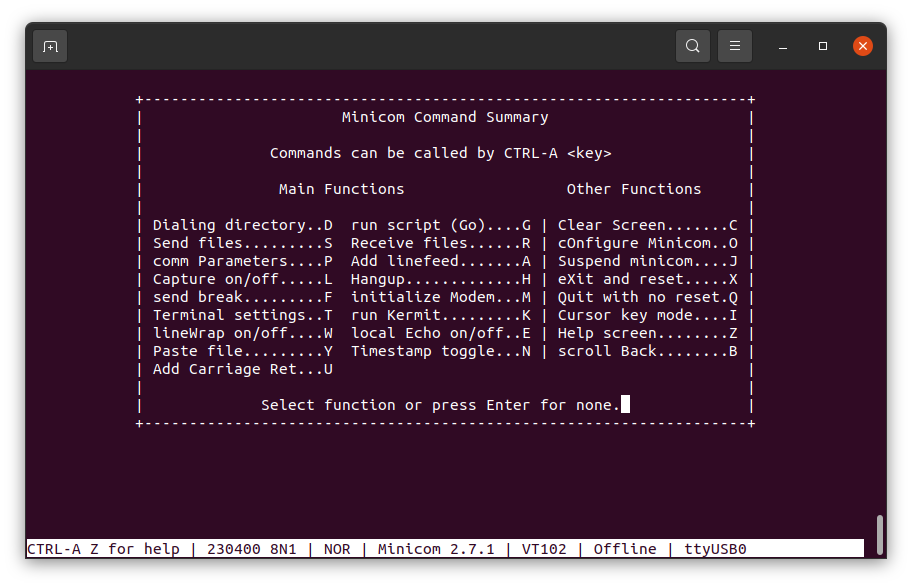Image resolution: width=912 pixels, height=587 pixels.
Task: Click 'Offline' in status bar
Action: coord(625,549)
